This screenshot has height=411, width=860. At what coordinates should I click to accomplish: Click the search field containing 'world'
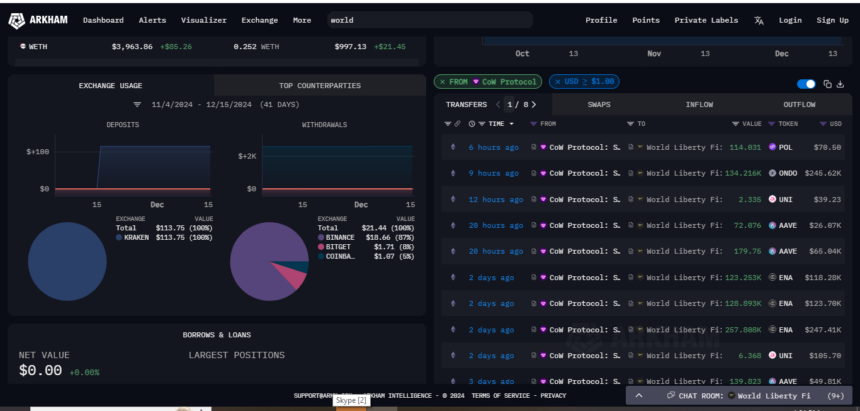(x=429, y=20)
